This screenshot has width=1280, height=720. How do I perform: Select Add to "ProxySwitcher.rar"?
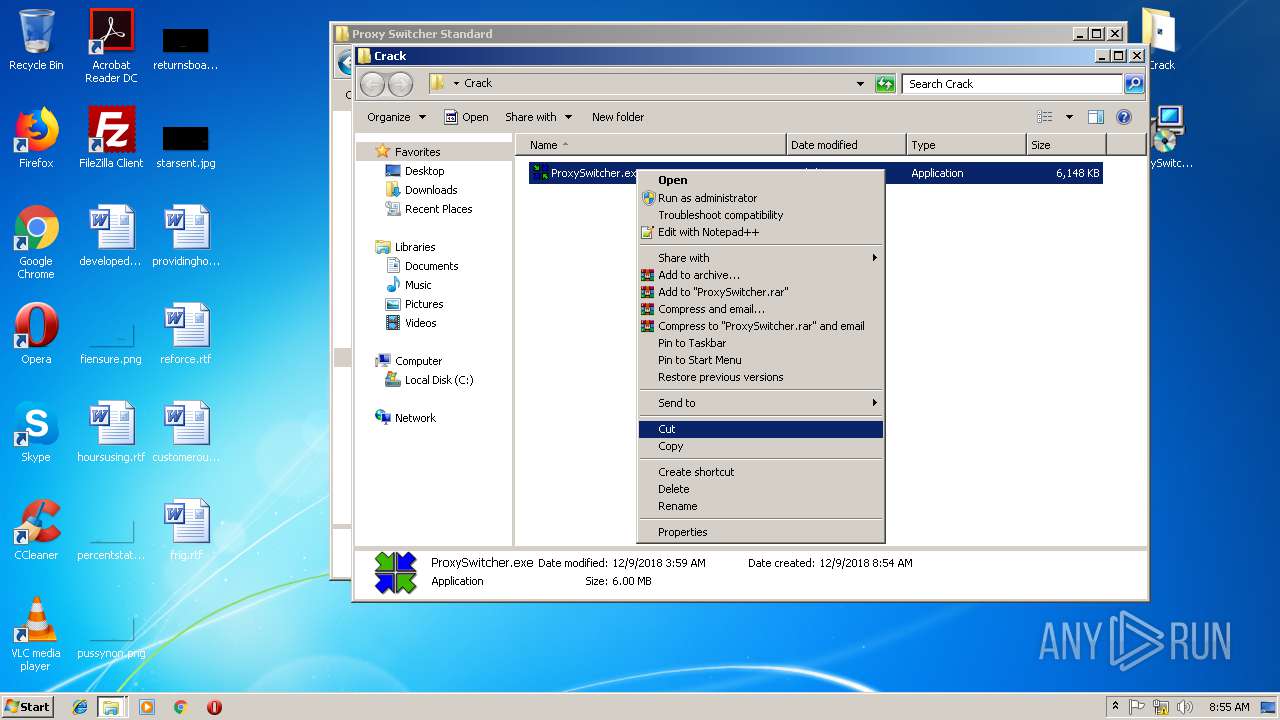pos(761,292)
